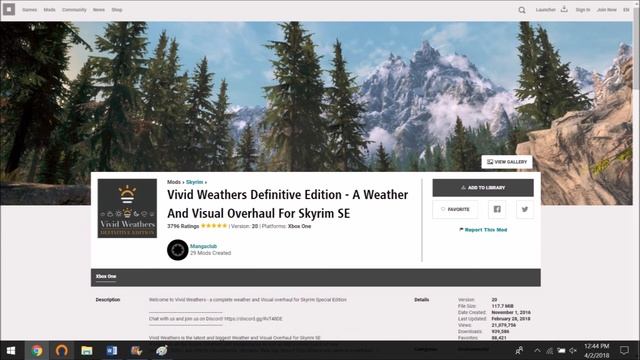The height and width of the screenshot is (360, 640).
Task: Open the Action Center notifications icon
Action: (x=624, y=350)
